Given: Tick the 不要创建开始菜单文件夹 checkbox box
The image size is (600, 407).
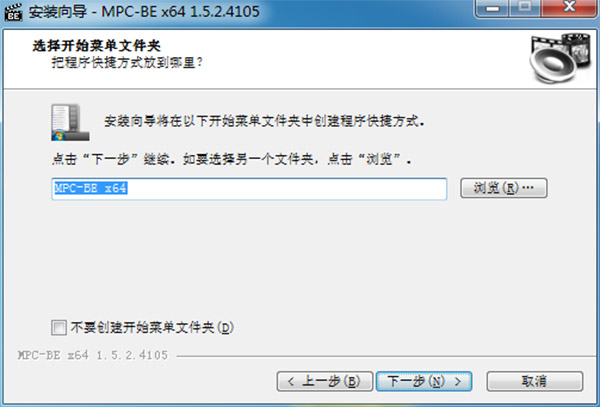Looking at the screenshot, I should (x=59, y=328).
